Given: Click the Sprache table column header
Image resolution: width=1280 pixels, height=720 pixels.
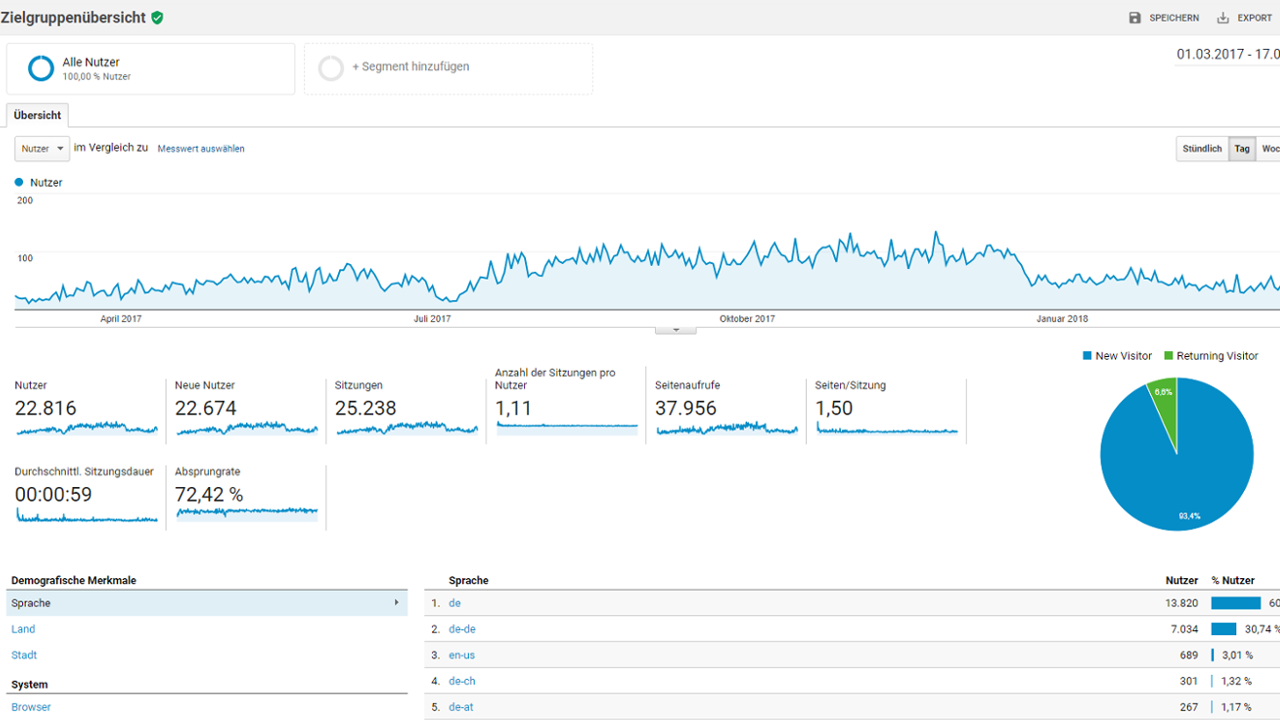Looking at the screenshot, I should 468,580.
